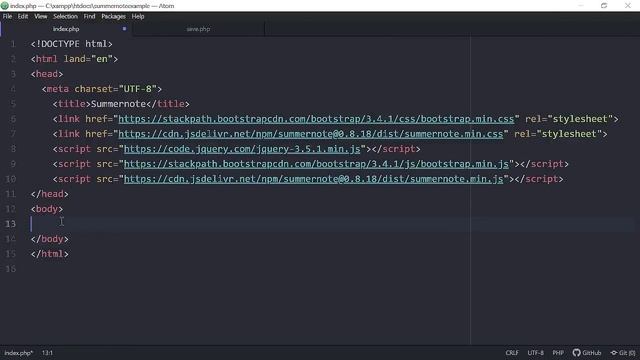Open the bootstrap.min.js script URL
The width and height of the screenshot is (640, 360).
(x=316, y=164)
